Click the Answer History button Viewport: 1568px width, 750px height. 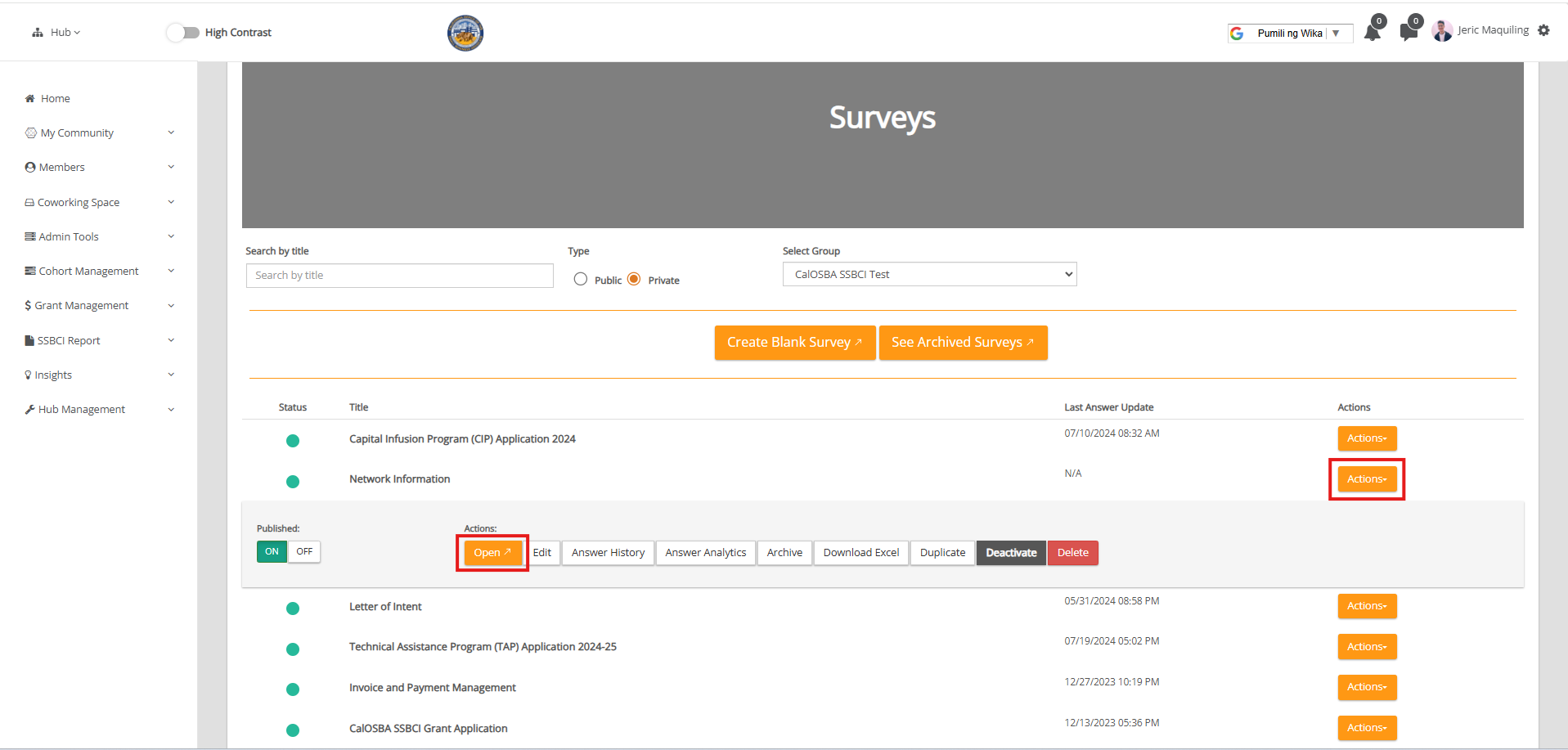click(608, 553)
